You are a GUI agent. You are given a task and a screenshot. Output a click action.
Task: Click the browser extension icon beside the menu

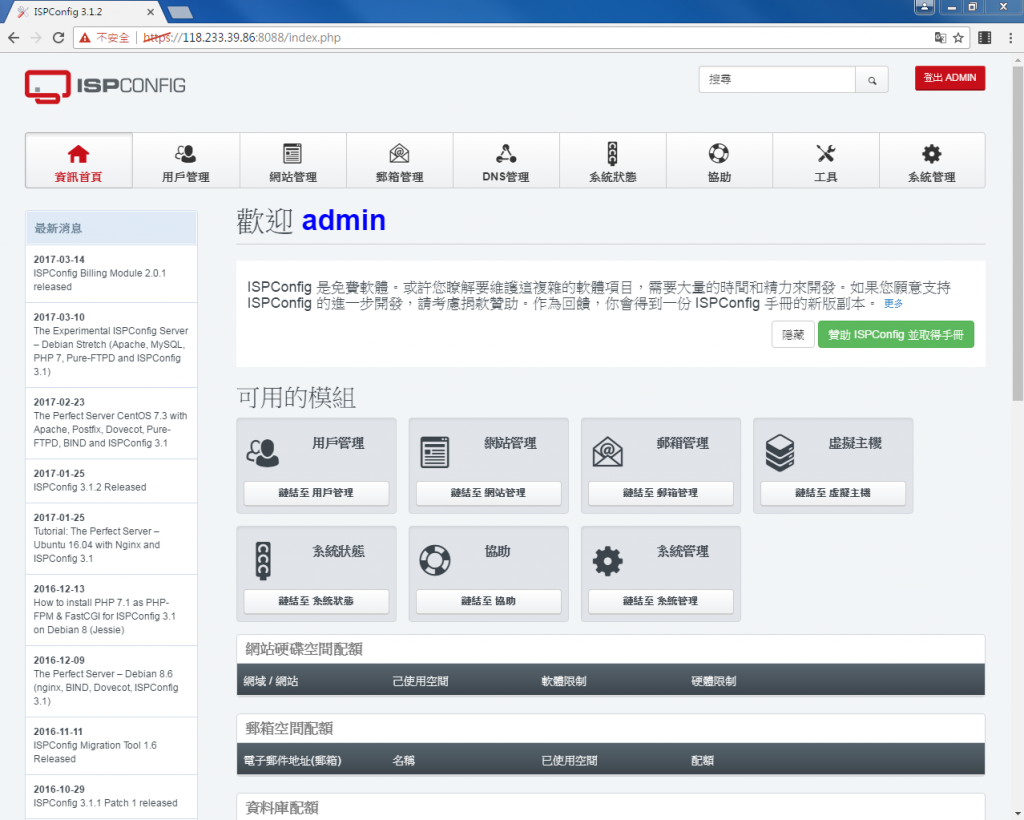click(985, 38)
